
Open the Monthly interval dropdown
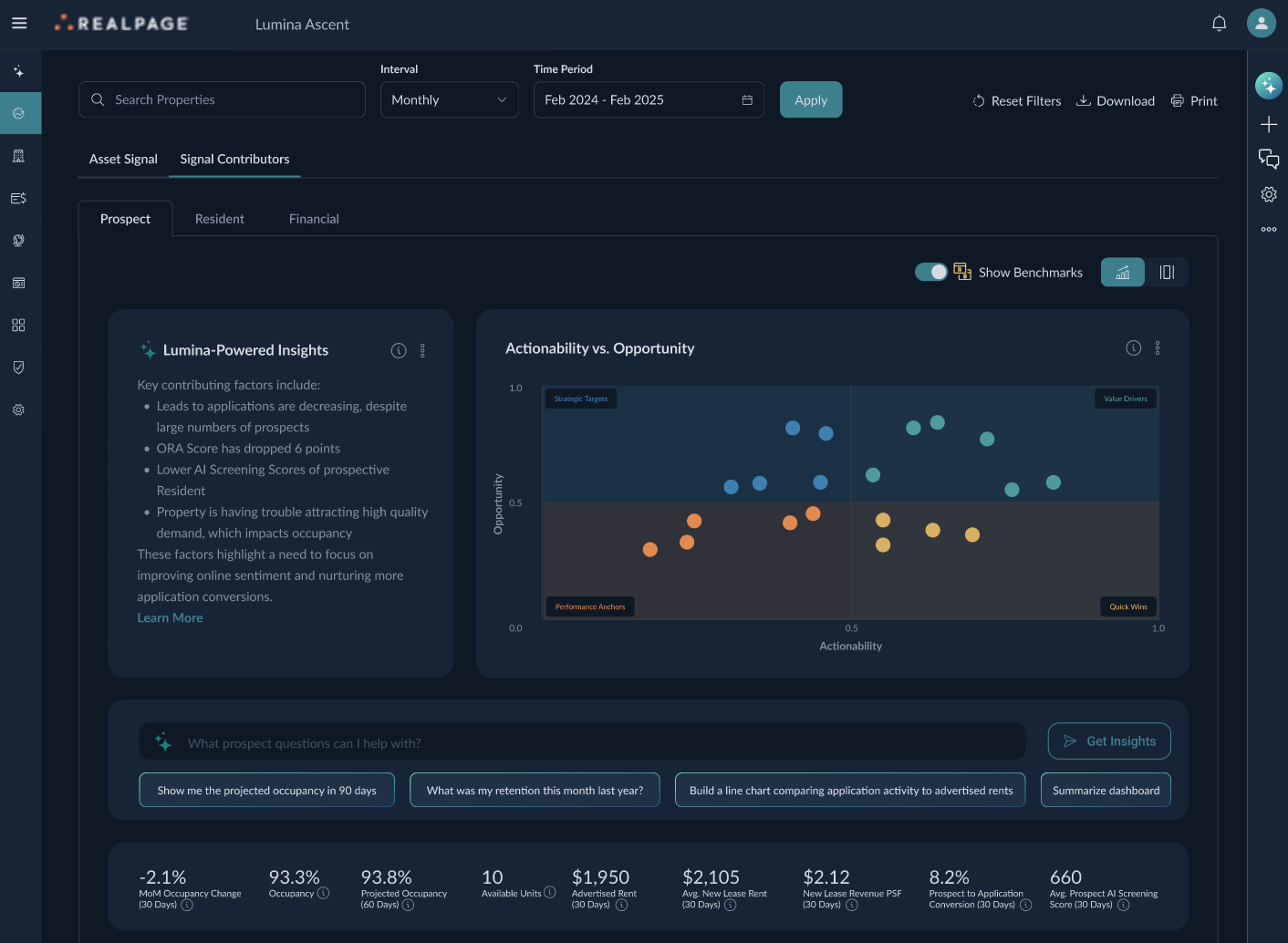tap(449, 99)
